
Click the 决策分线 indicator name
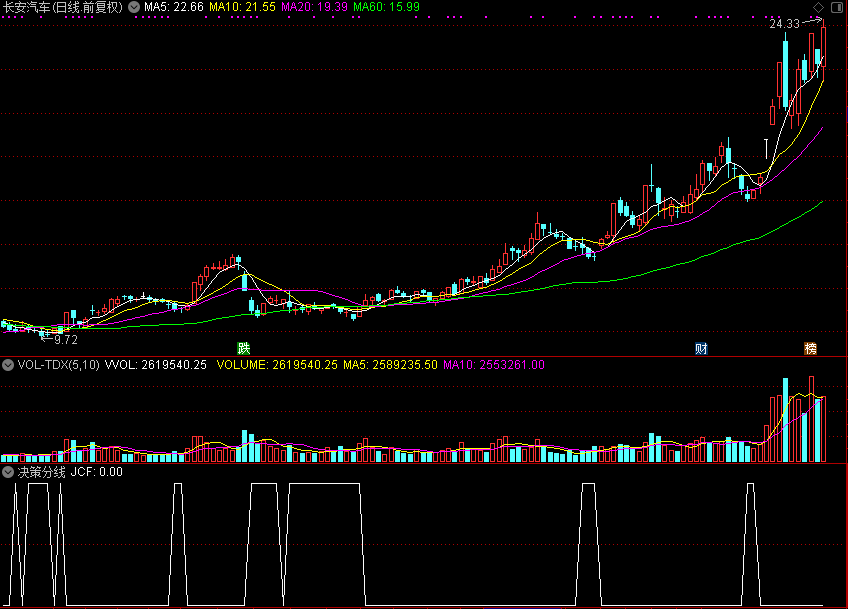click(x=42, y=472)
